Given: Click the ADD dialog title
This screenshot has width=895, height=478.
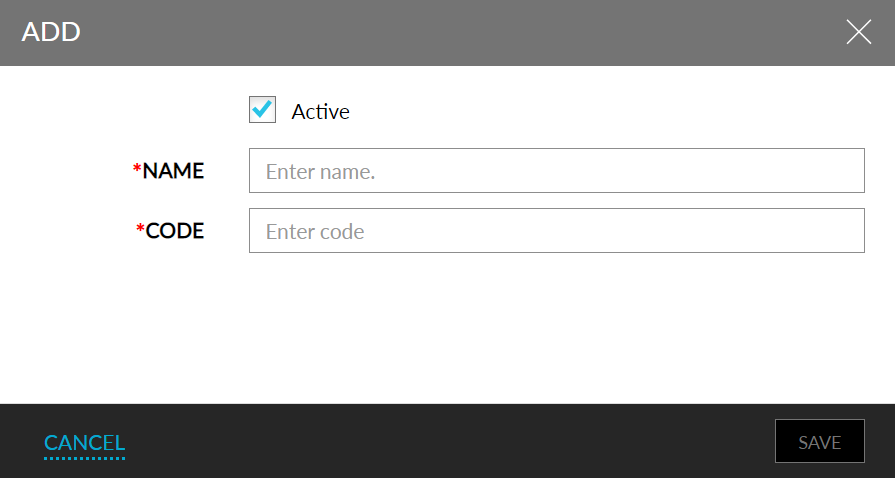Looking at the screenshot, I should [51, 32].
